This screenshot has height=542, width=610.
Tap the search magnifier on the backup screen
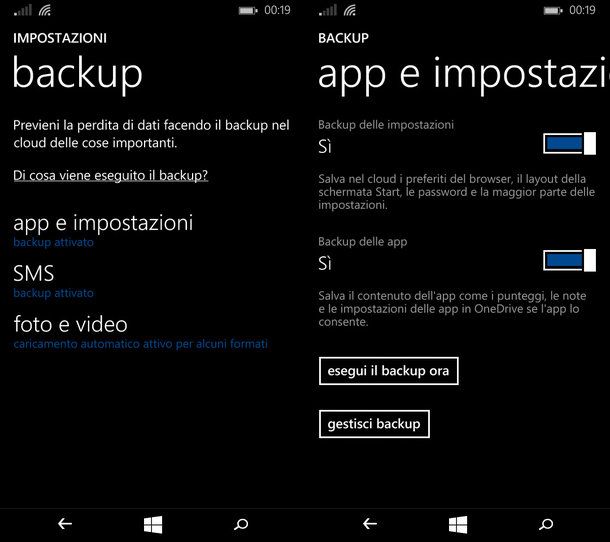click(240, 523)
